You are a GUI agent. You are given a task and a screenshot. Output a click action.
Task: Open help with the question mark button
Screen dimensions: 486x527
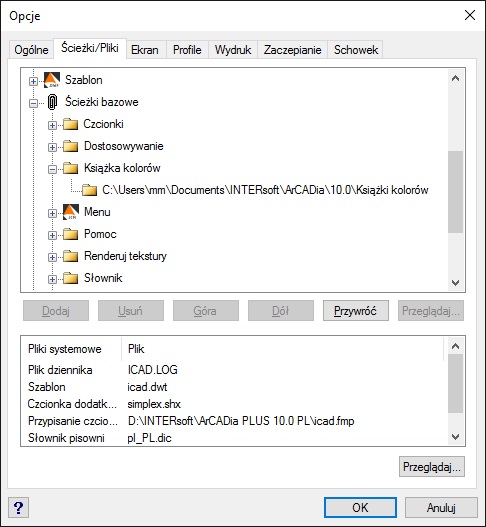click(x=18, y=508)
